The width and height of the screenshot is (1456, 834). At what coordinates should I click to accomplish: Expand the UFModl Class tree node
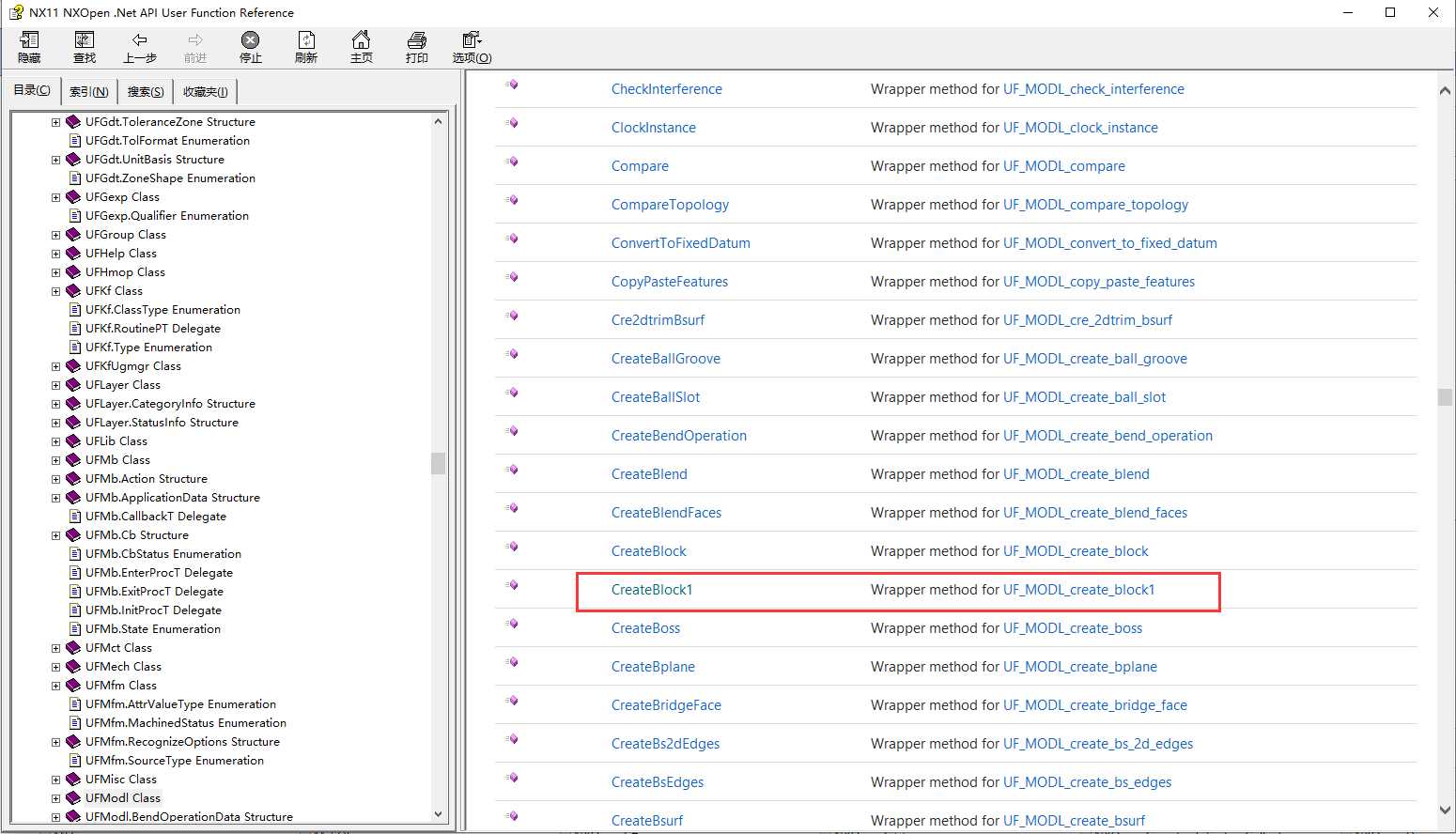55,798
